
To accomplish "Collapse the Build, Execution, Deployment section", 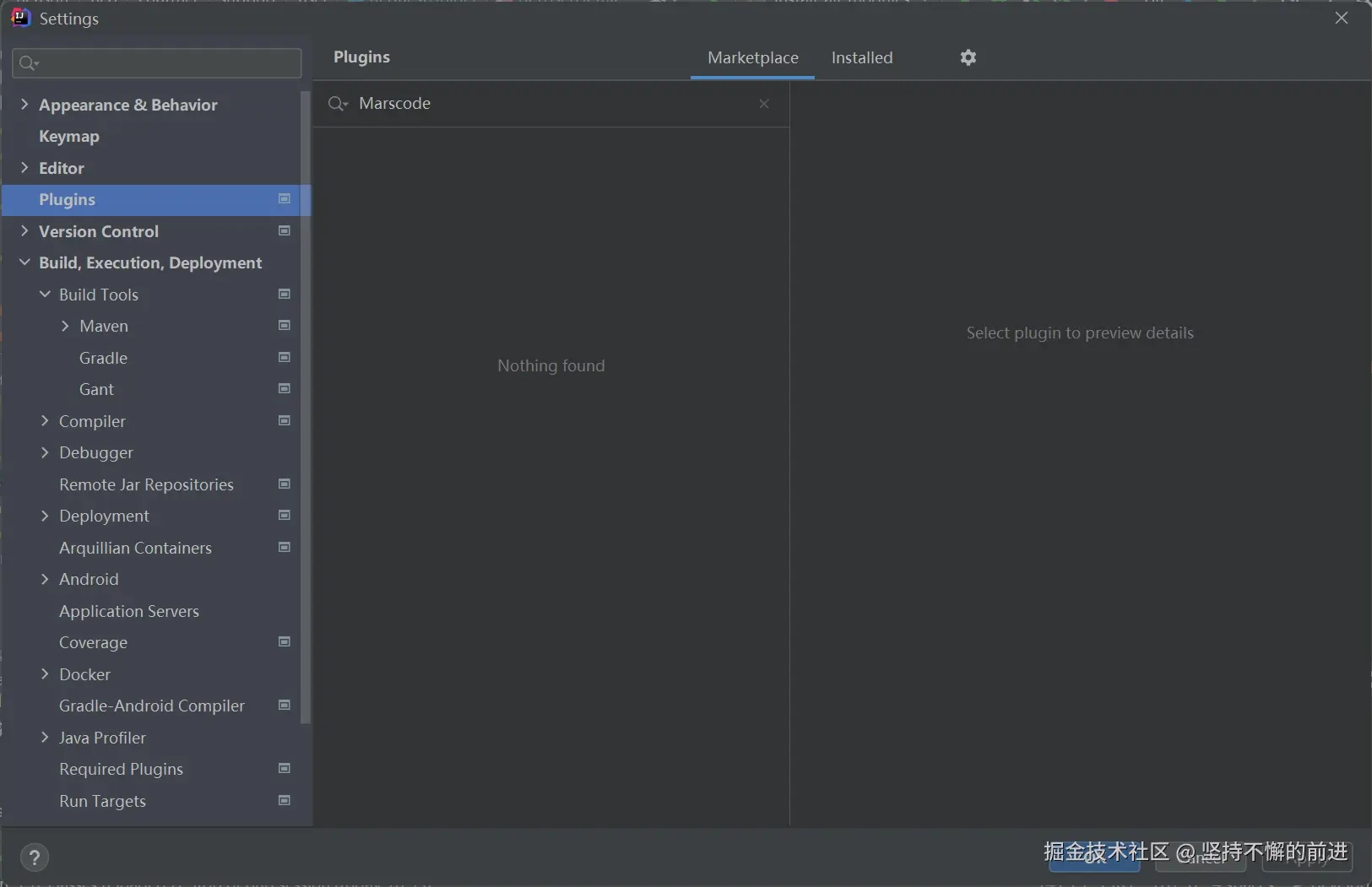I will point(24,262).
